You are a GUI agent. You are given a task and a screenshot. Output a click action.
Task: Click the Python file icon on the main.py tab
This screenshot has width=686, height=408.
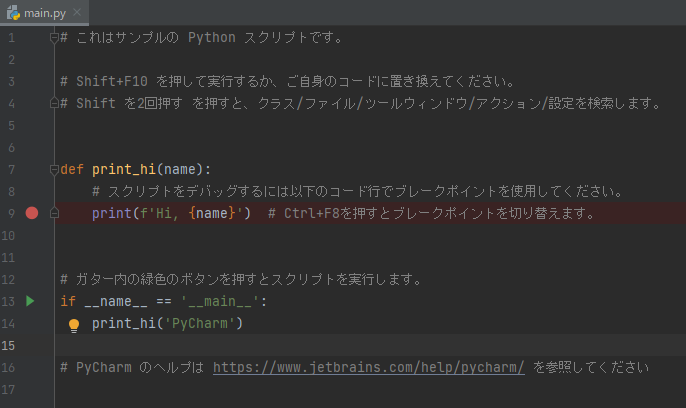point(13,13)
